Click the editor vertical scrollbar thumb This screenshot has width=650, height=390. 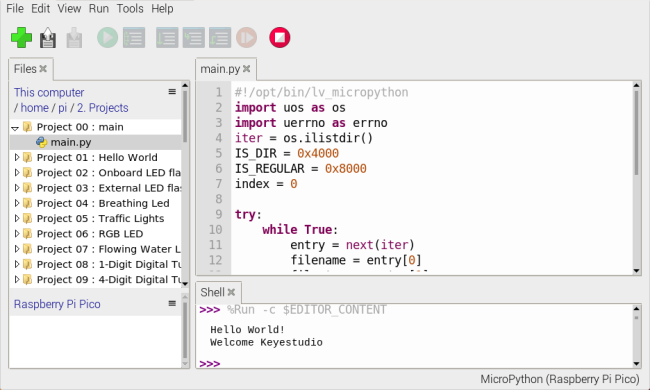637,133
